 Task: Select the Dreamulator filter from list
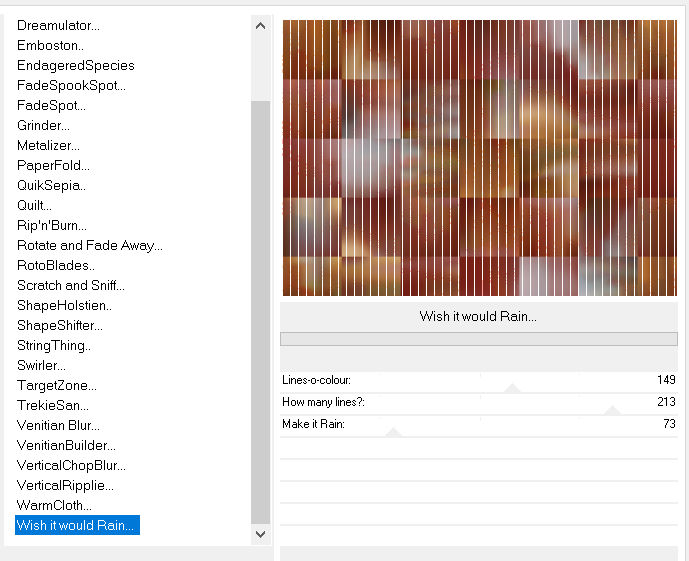pos(58,25)
